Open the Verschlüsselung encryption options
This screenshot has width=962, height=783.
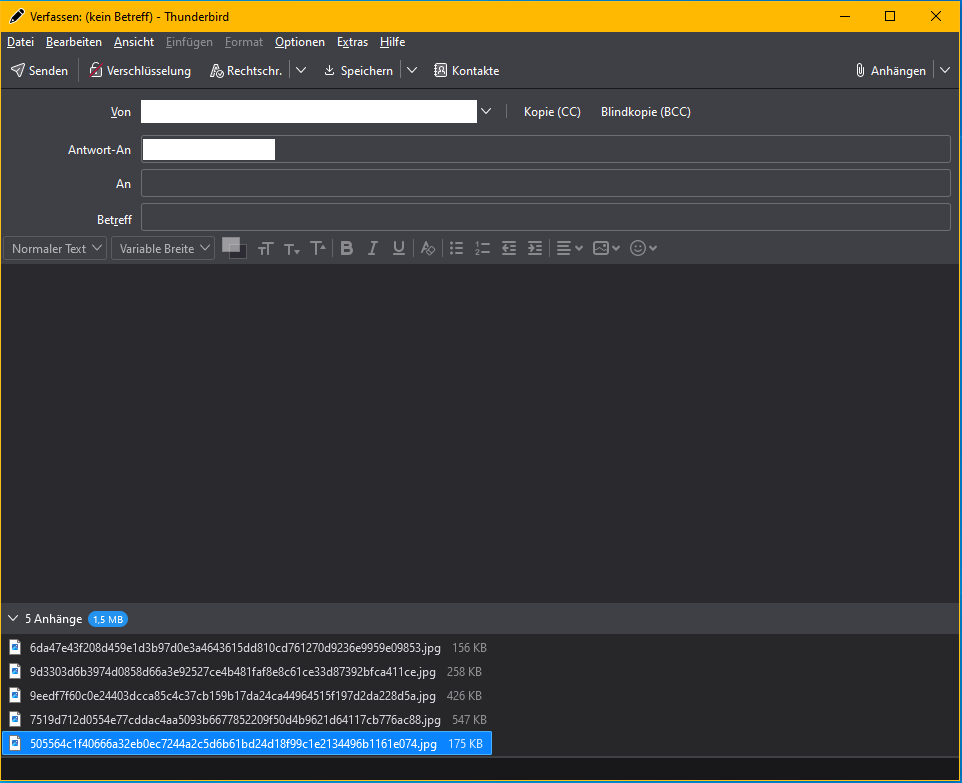click(140, 71)
